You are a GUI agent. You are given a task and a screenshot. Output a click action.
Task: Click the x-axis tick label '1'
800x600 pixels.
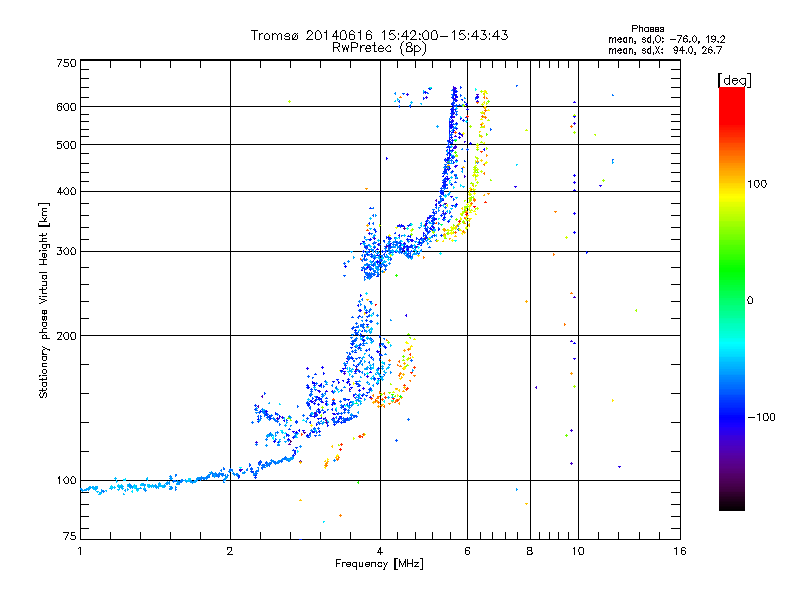pos(80,551)
